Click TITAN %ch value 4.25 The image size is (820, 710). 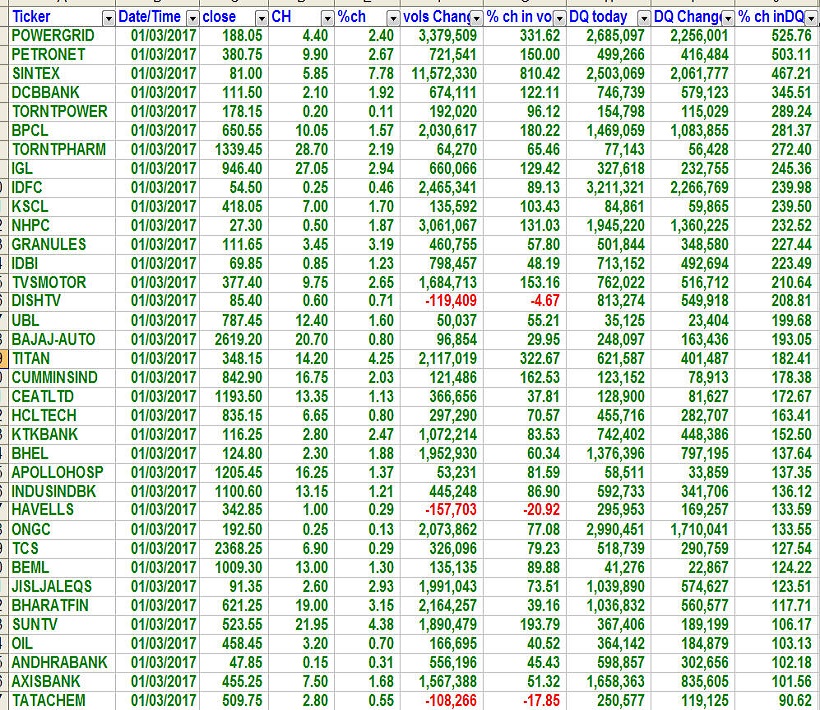click(368, 359)
